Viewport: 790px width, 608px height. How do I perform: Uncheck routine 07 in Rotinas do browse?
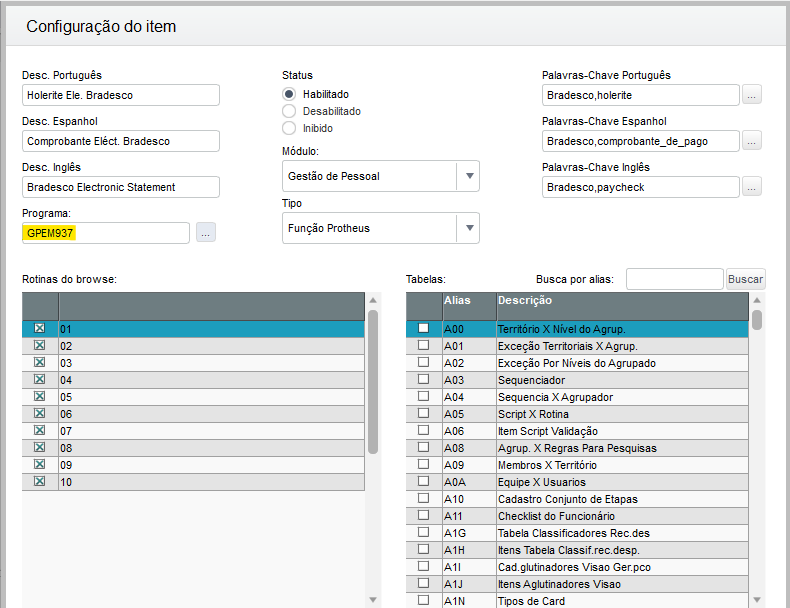39,431
